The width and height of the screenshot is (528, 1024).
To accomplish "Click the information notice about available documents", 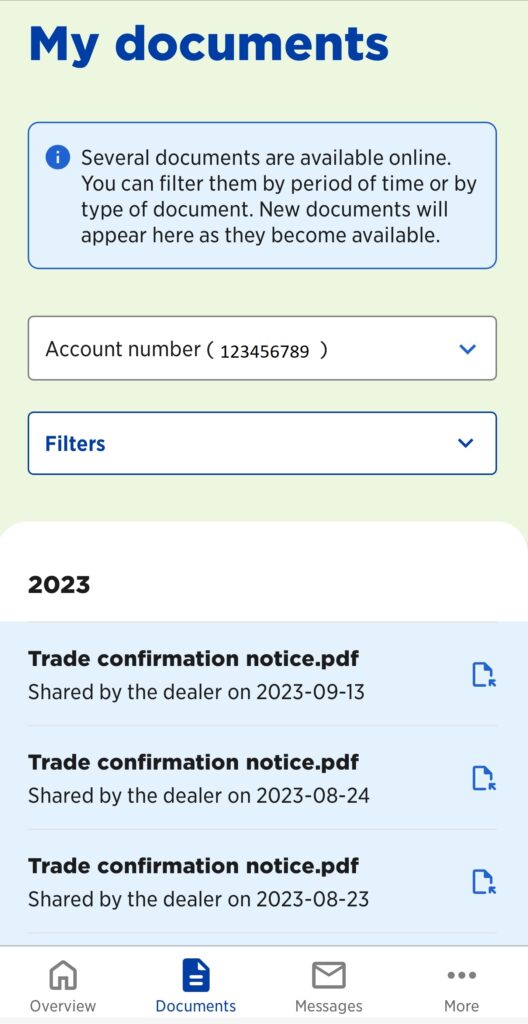I will coord(262,195).
